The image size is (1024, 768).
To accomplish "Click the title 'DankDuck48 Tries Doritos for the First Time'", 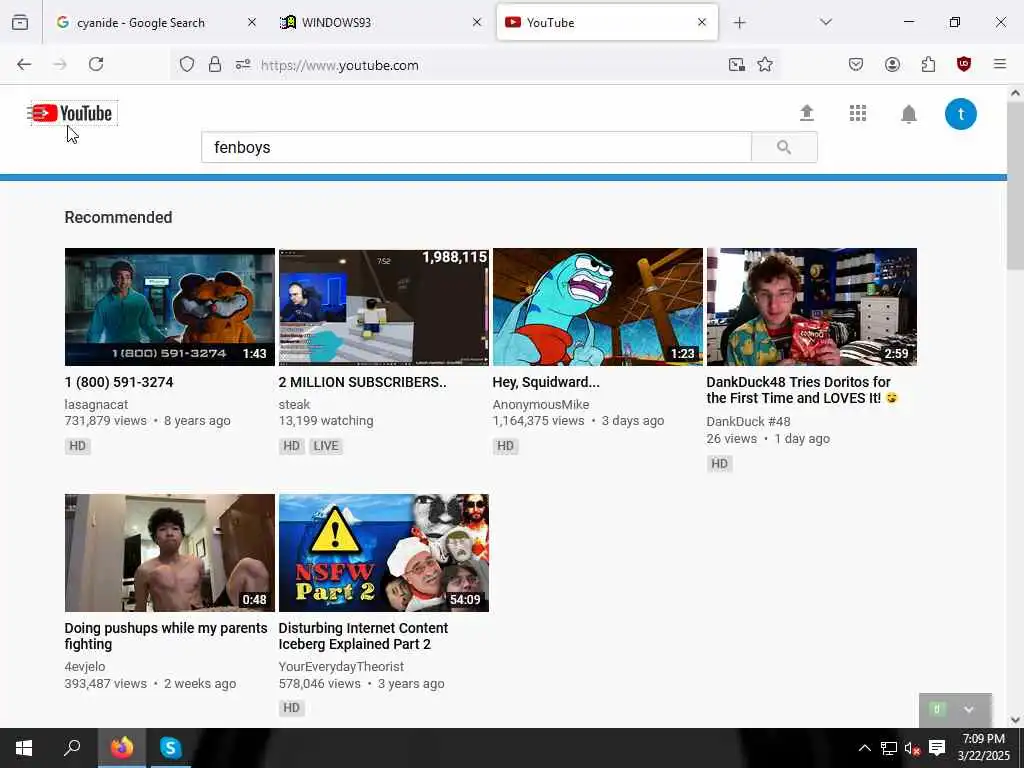I will click(802, 390).
